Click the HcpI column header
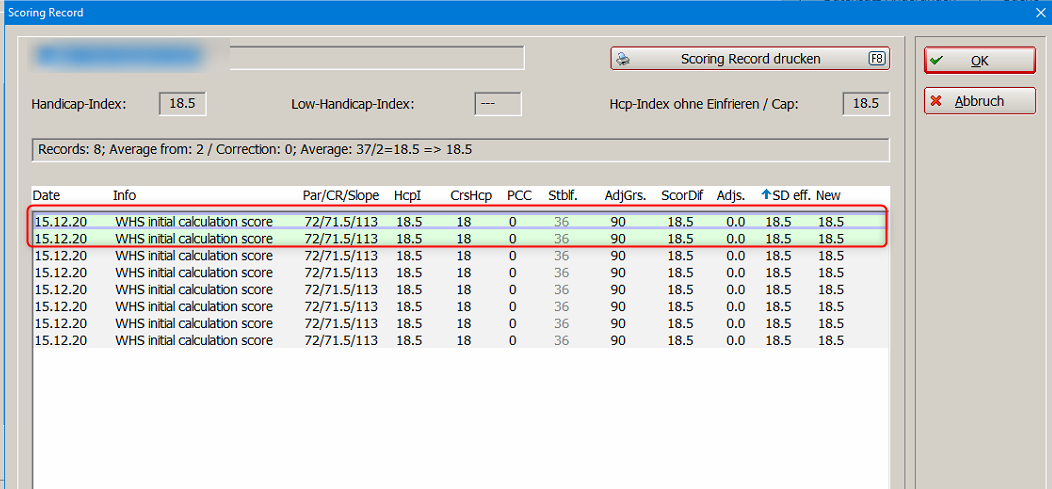This screenshot has width=1052, height=489. click(410, 196)
